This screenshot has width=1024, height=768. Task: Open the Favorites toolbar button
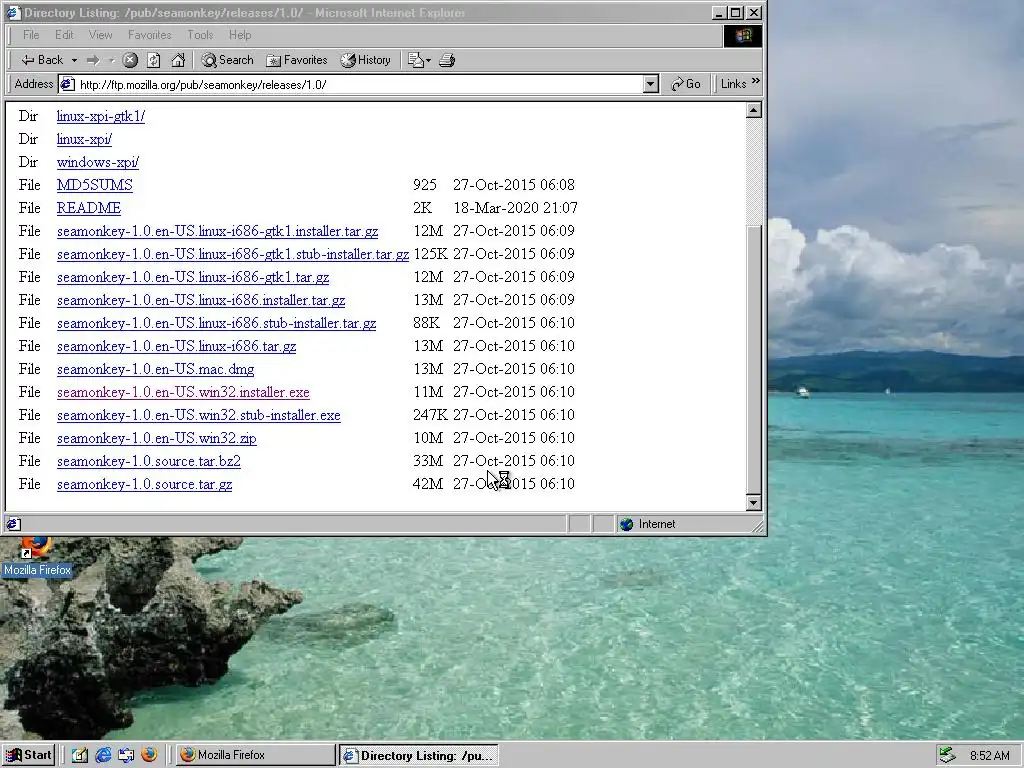point(296,60)
